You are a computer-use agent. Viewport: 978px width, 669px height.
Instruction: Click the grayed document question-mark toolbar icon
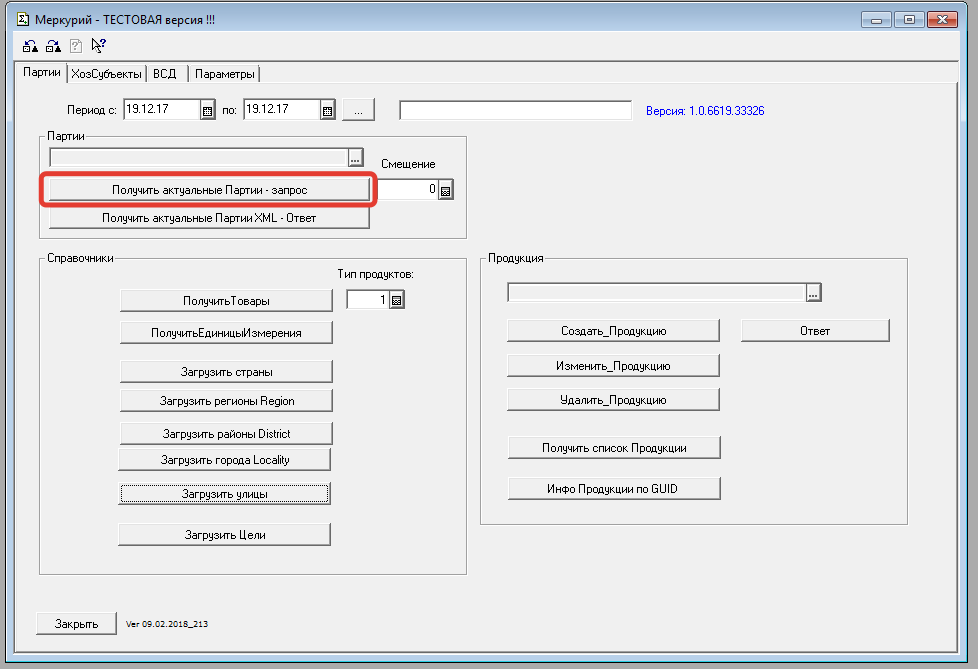[x=75, y=46]
